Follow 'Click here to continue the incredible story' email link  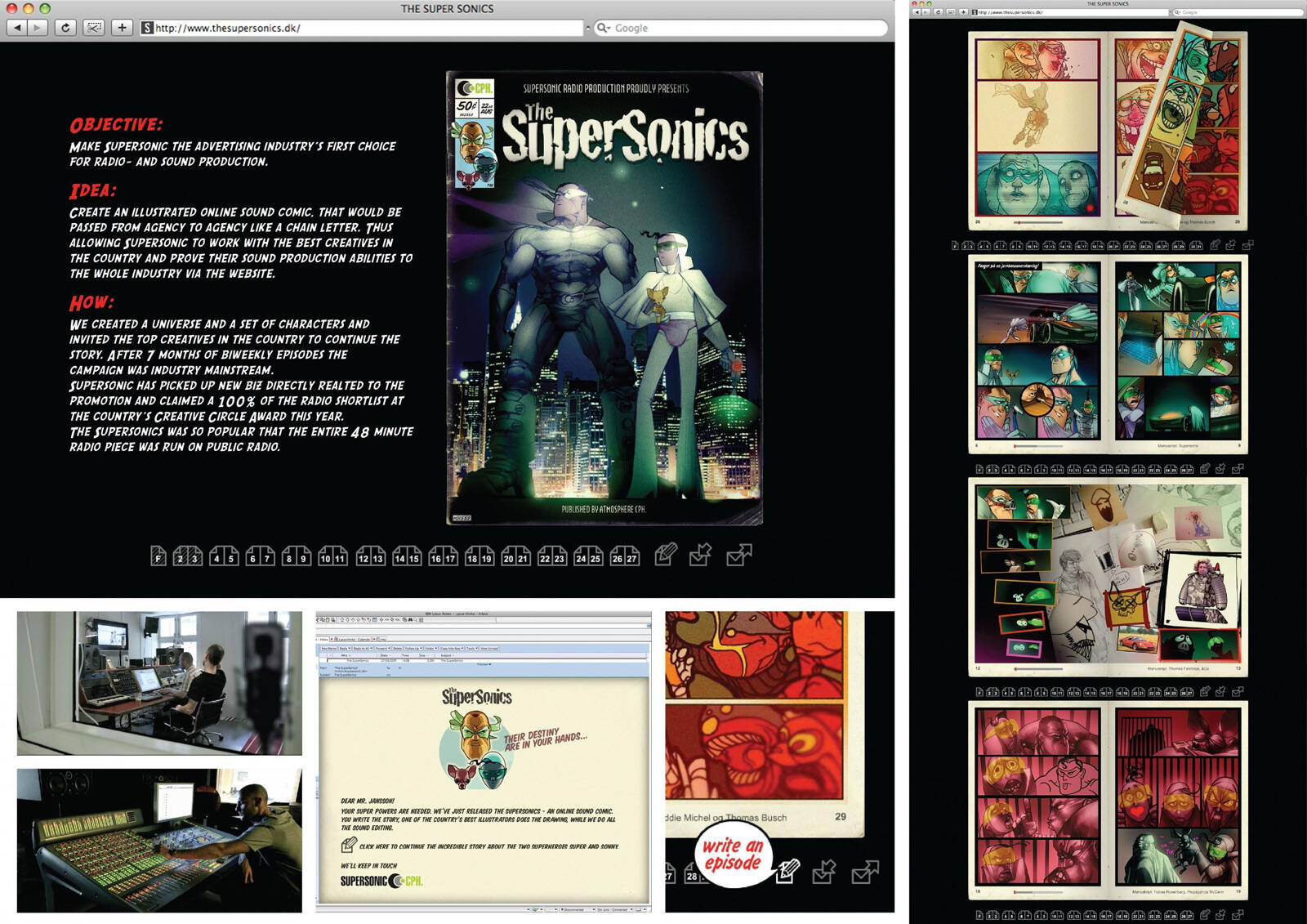(x=488, y=846)
